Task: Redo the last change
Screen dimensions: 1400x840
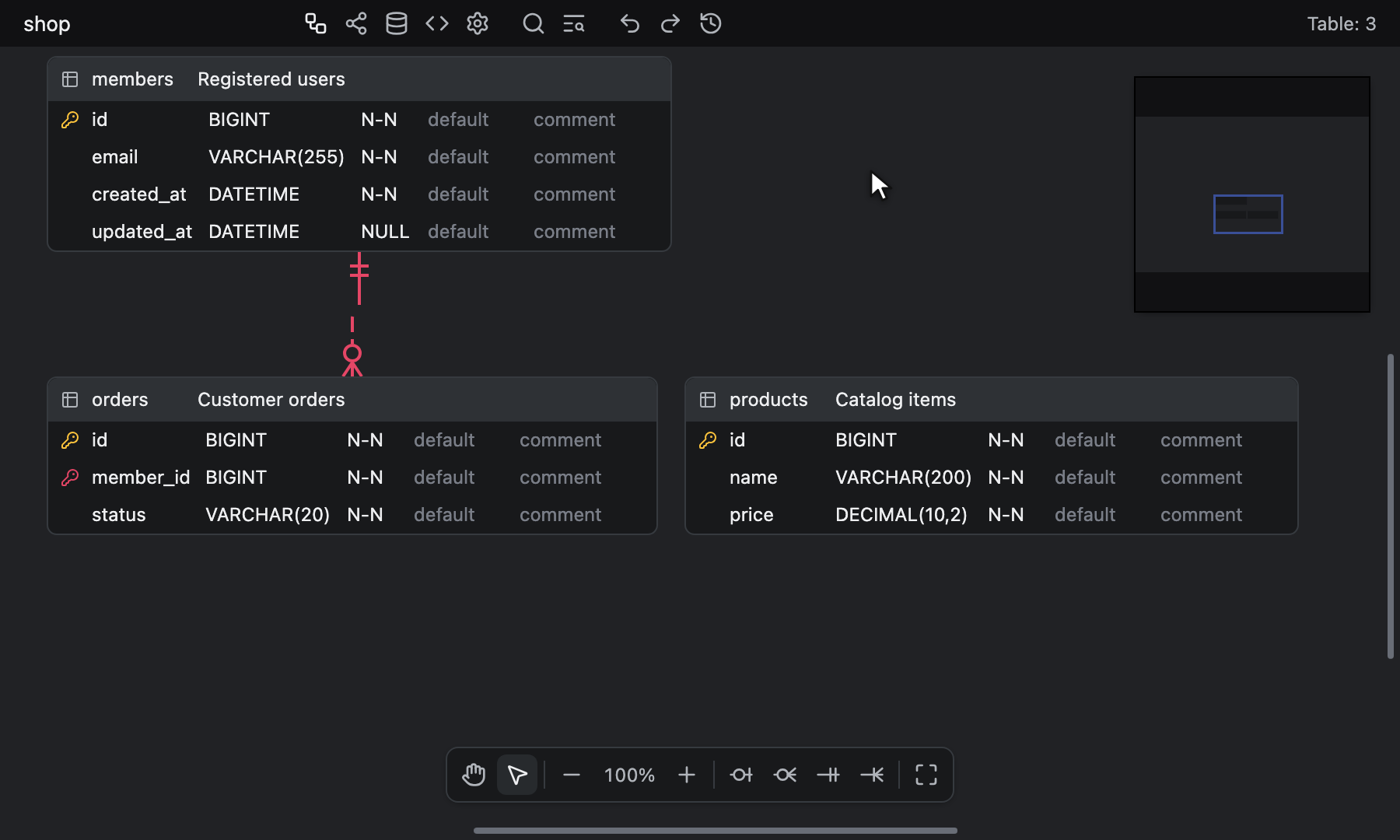Action: pos(670,23)
